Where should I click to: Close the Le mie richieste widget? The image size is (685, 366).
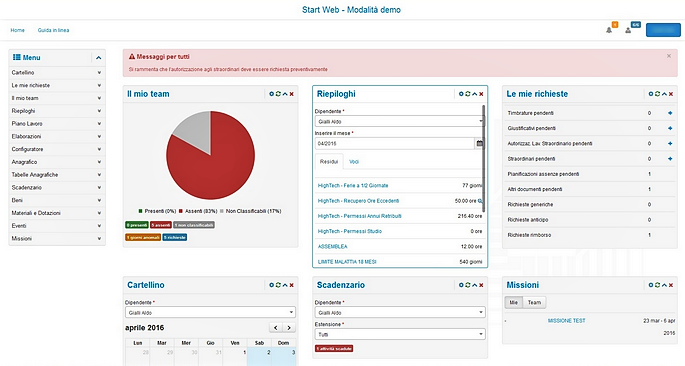[x=671, y=94]
